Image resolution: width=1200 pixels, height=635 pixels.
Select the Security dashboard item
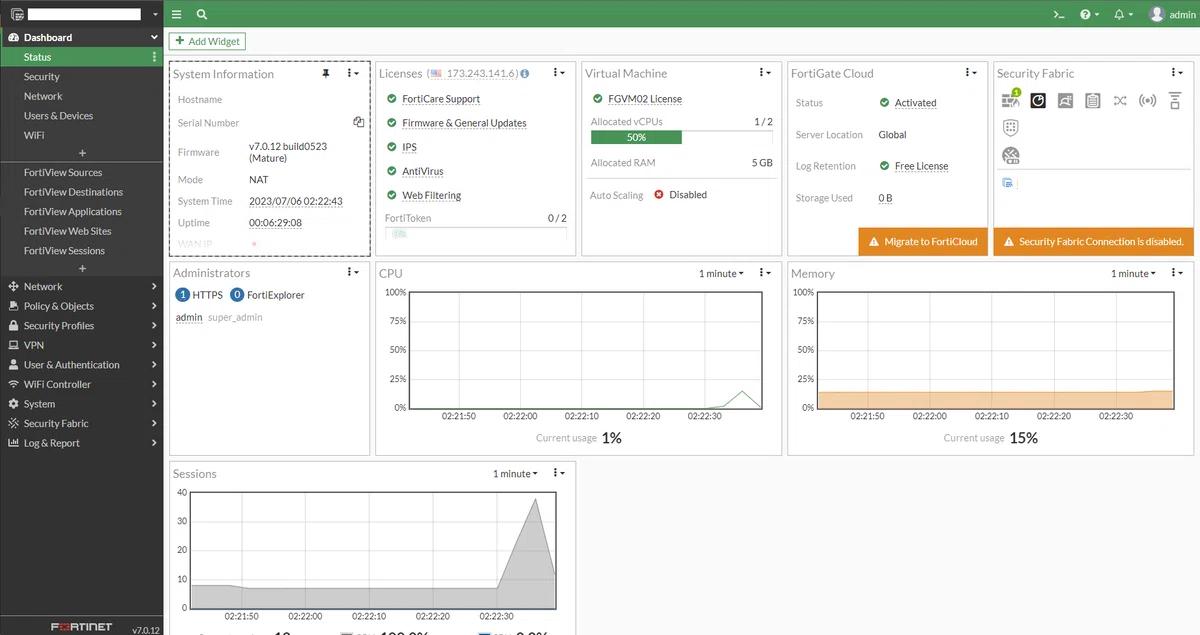pos(81,76)
